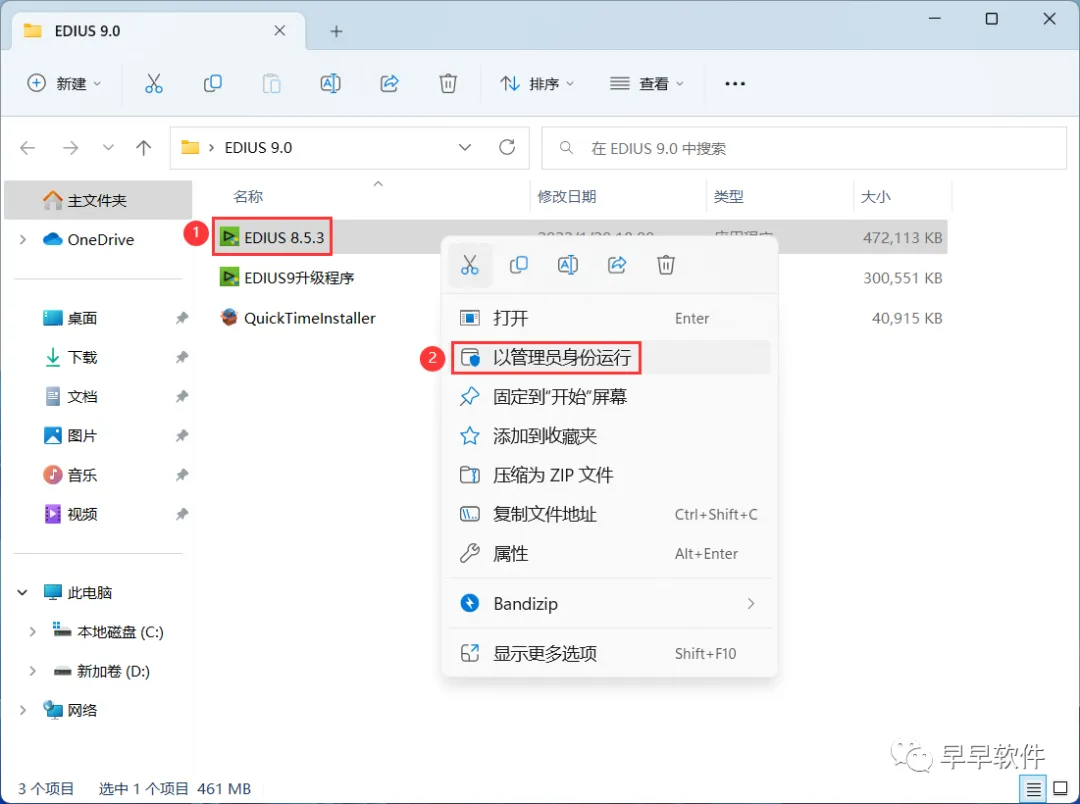1080x804 pixels.
Task: Click the Rename icon in the toolbar
Action: click(331, 83)
